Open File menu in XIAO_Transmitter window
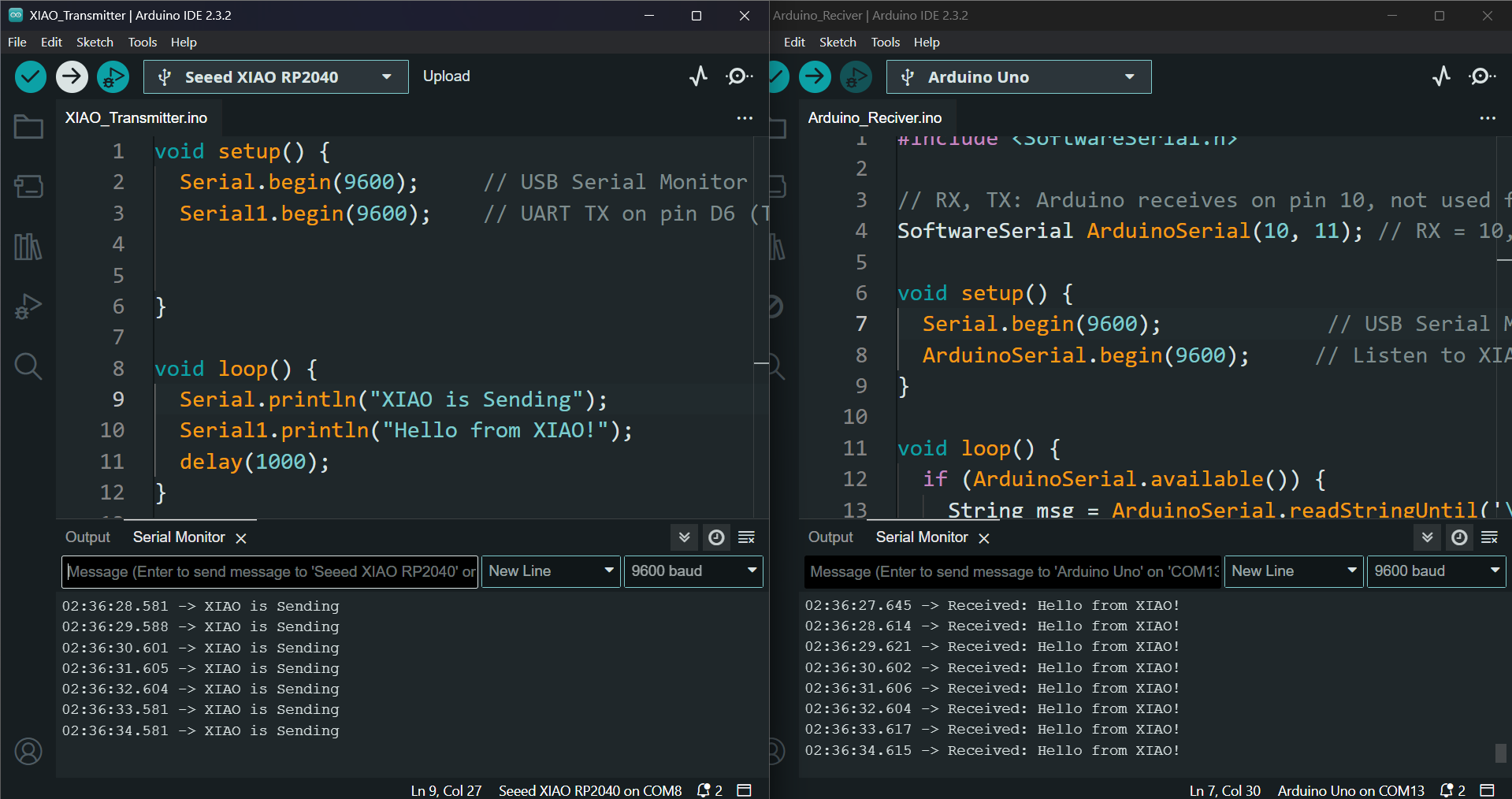 click(x=17, y=43)
